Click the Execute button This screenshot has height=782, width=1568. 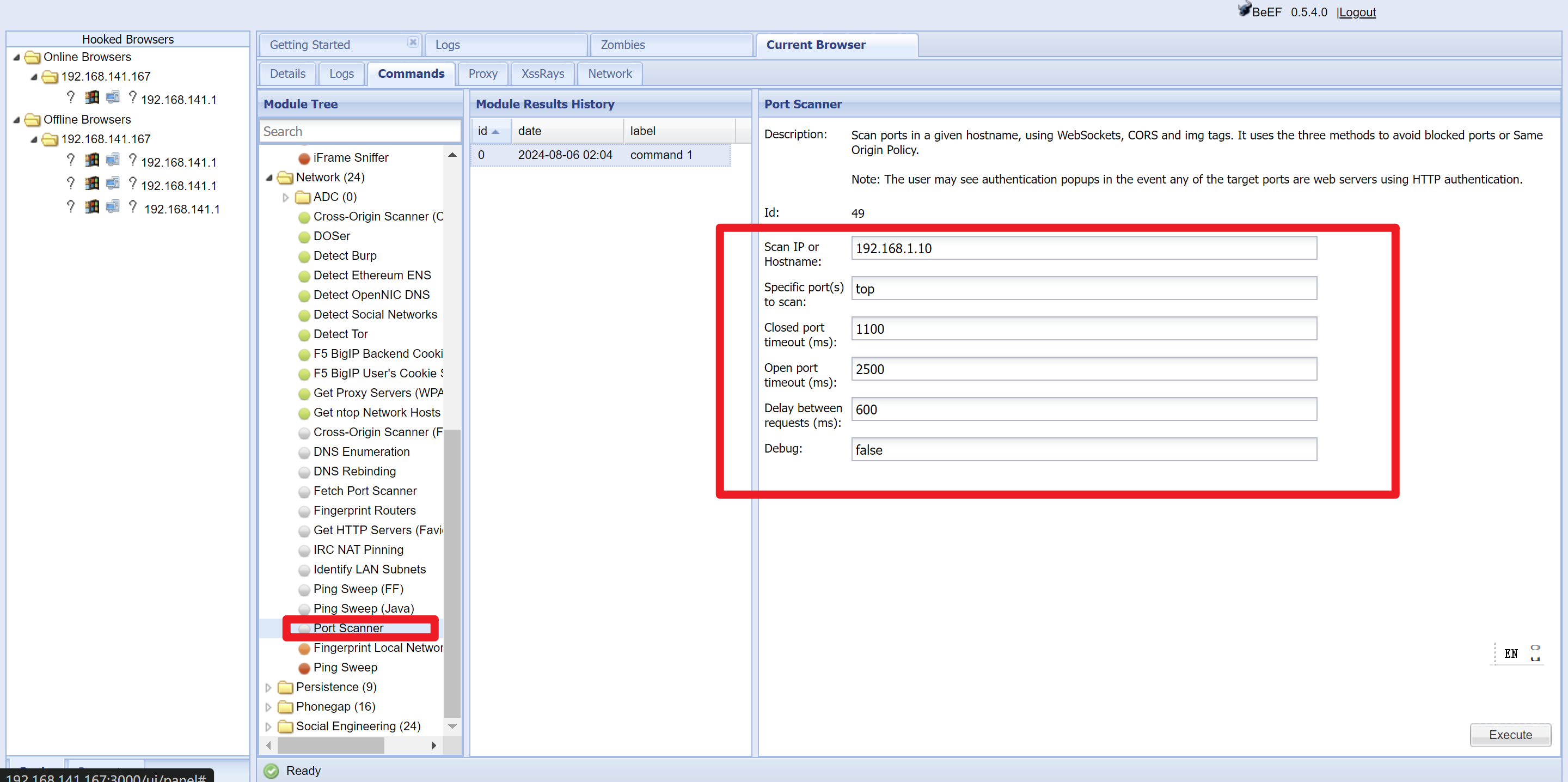tap(1510, 735)
